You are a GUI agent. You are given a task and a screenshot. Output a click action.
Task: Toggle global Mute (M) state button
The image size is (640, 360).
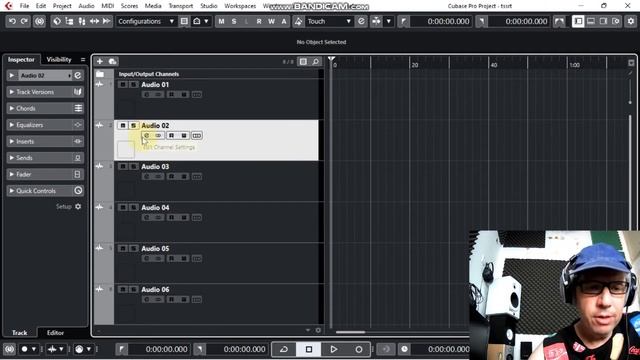tap(221, 21)
